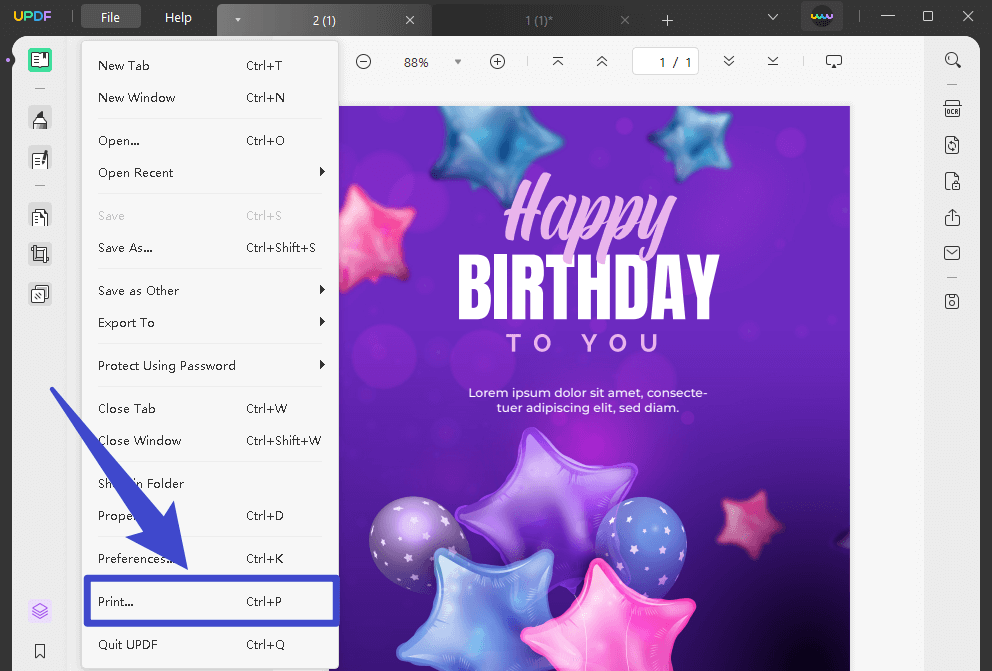Zoom in with the plus icon

tap(498, 61)
